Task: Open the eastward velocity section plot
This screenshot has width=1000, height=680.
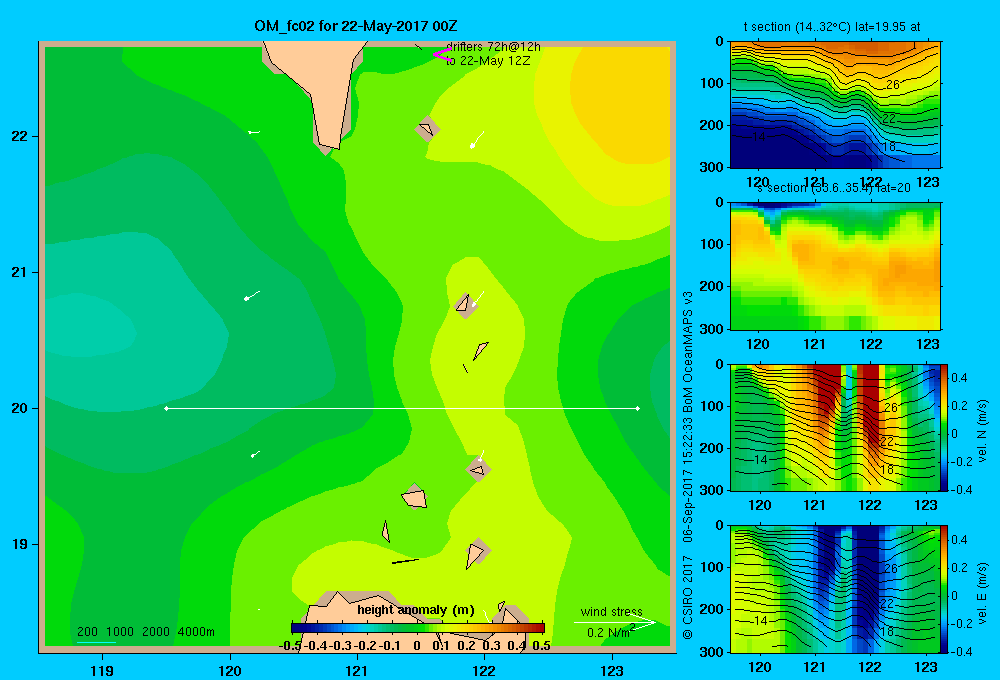Action: click(835, 589)
